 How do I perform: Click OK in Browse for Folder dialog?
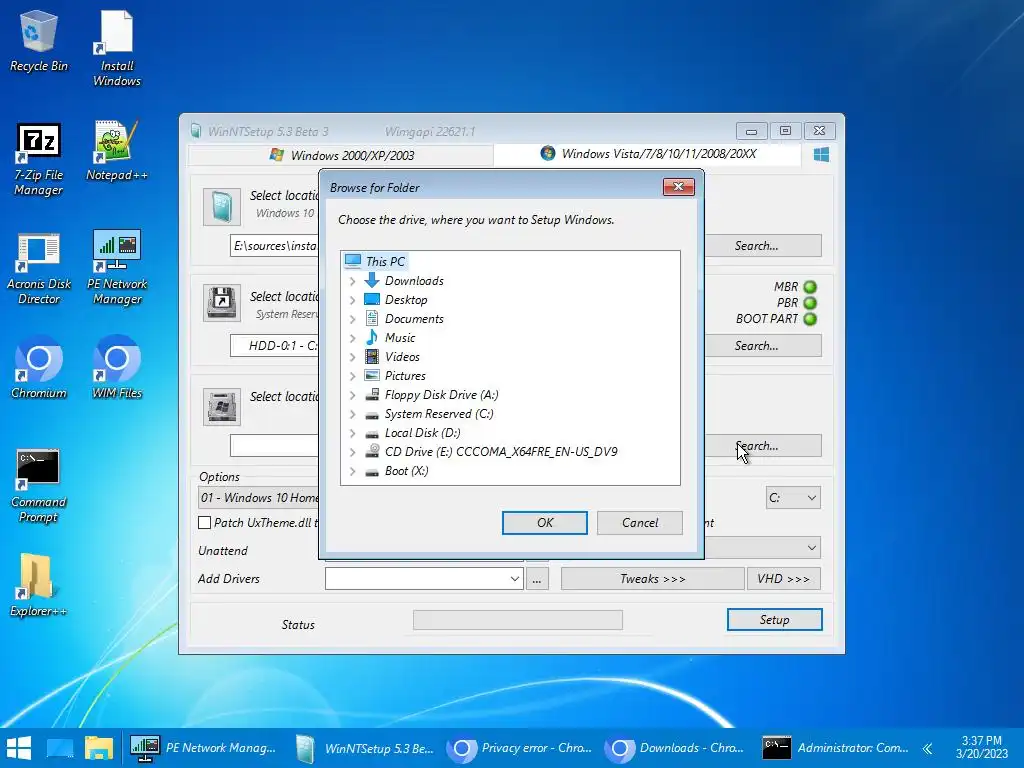click(x=545, y=522)
